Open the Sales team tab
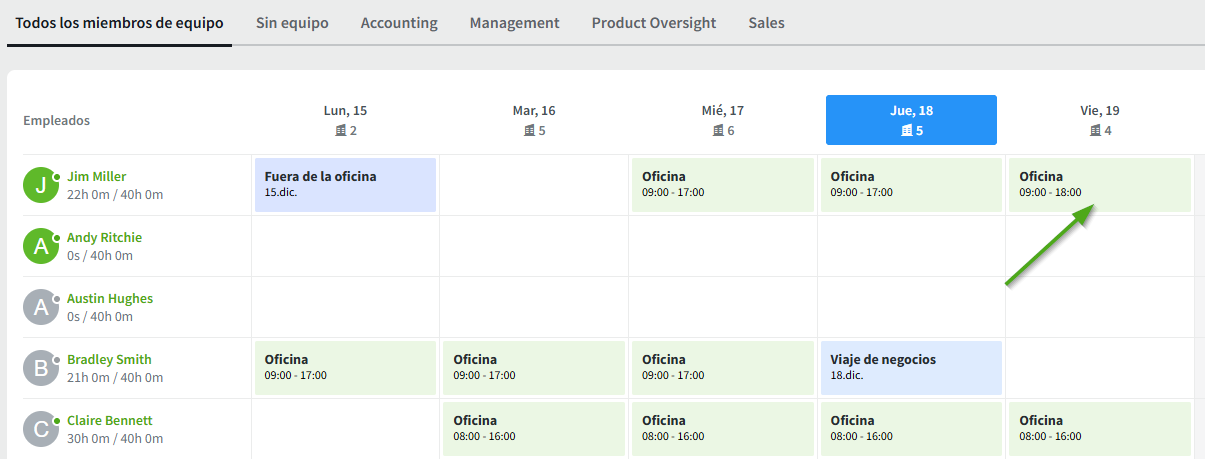 766,23
